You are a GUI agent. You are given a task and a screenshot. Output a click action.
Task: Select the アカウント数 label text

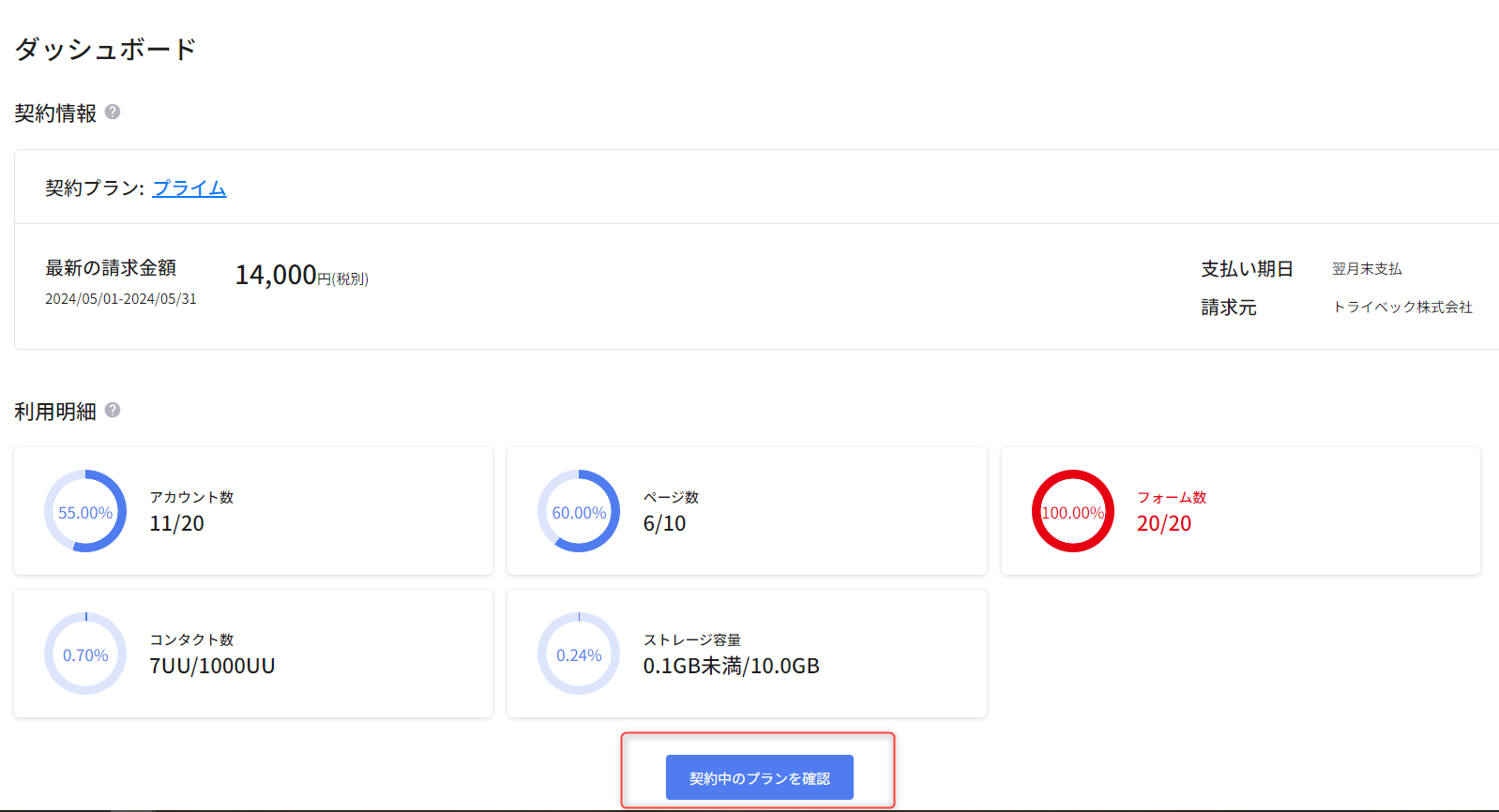[x=191, y=497]
